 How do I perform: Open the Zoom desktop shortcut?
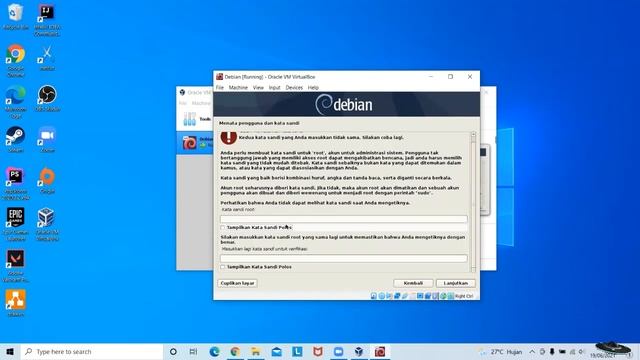pyautogui.click(x=47, y=139)
